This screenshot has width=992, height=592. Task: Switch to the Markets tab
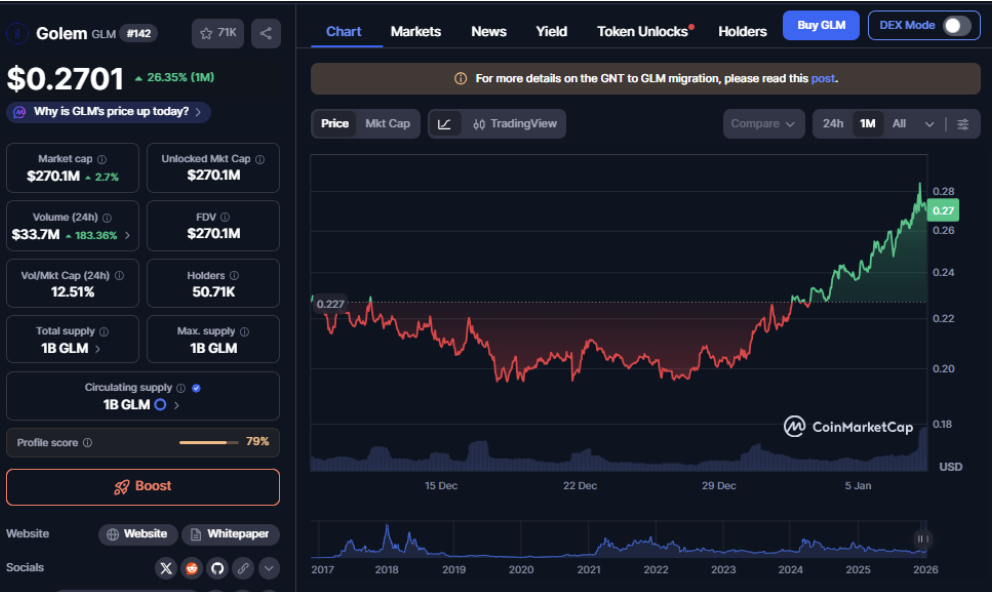416,31
